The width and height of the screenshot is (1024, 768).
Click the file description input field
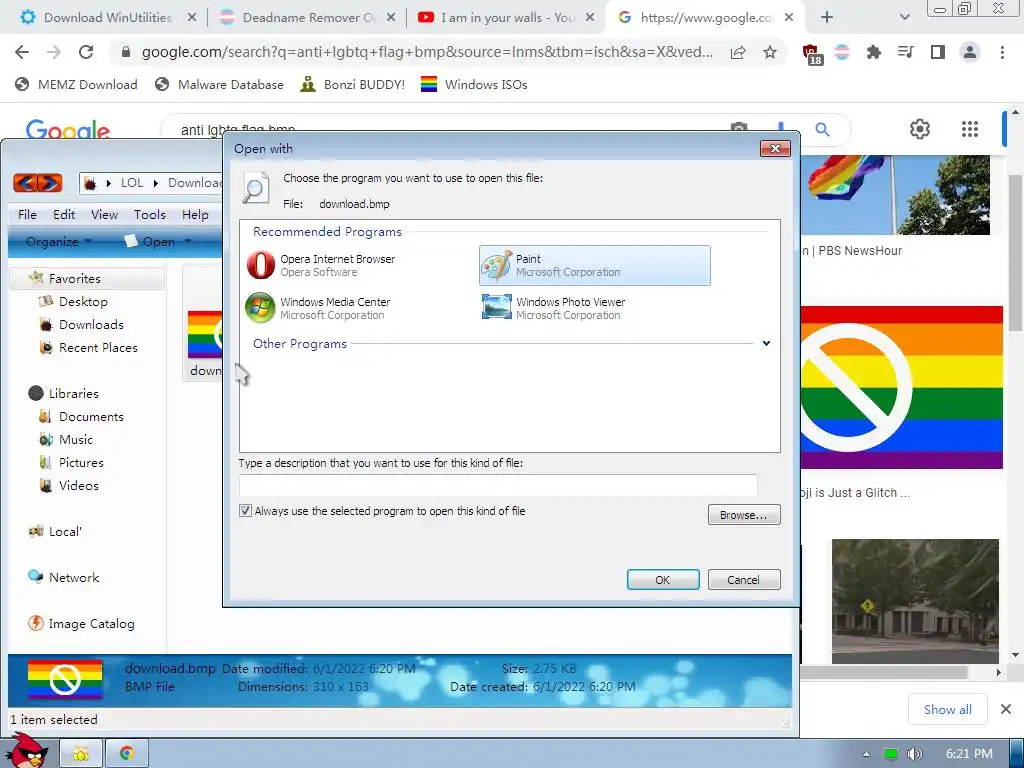(x=498, y=485)
